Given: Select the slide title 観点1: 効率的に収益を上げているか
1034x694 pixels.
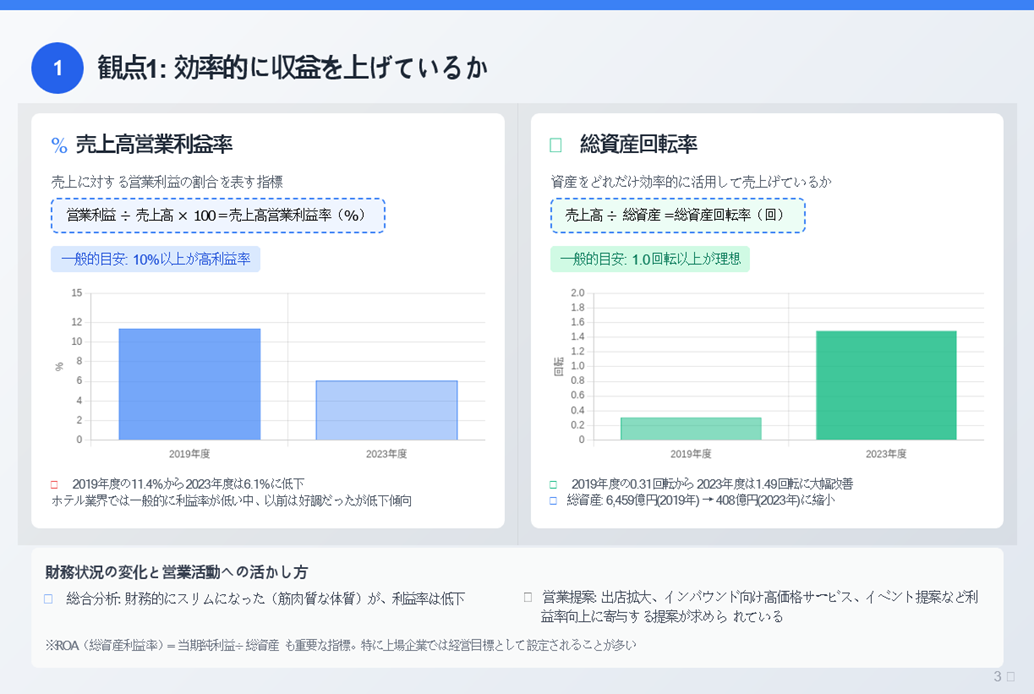Looking at the screenshot, I should pos(292,68).
